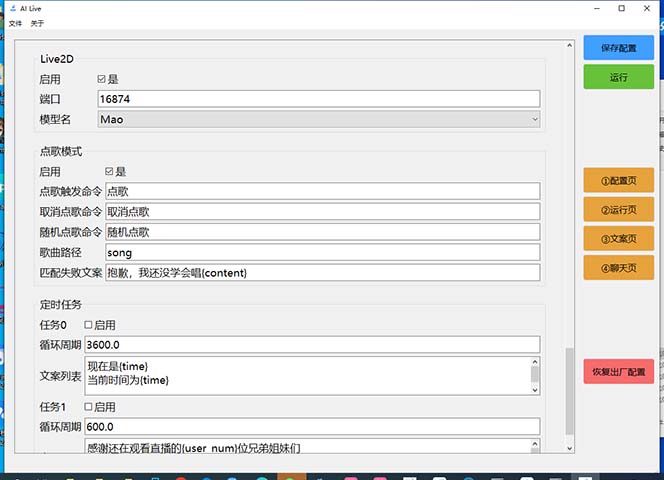Image resolution: width=664 pixels, height=480 pixels.
Task: Toggle the Live2D 启用 checkbox
Action: [102, 79]
